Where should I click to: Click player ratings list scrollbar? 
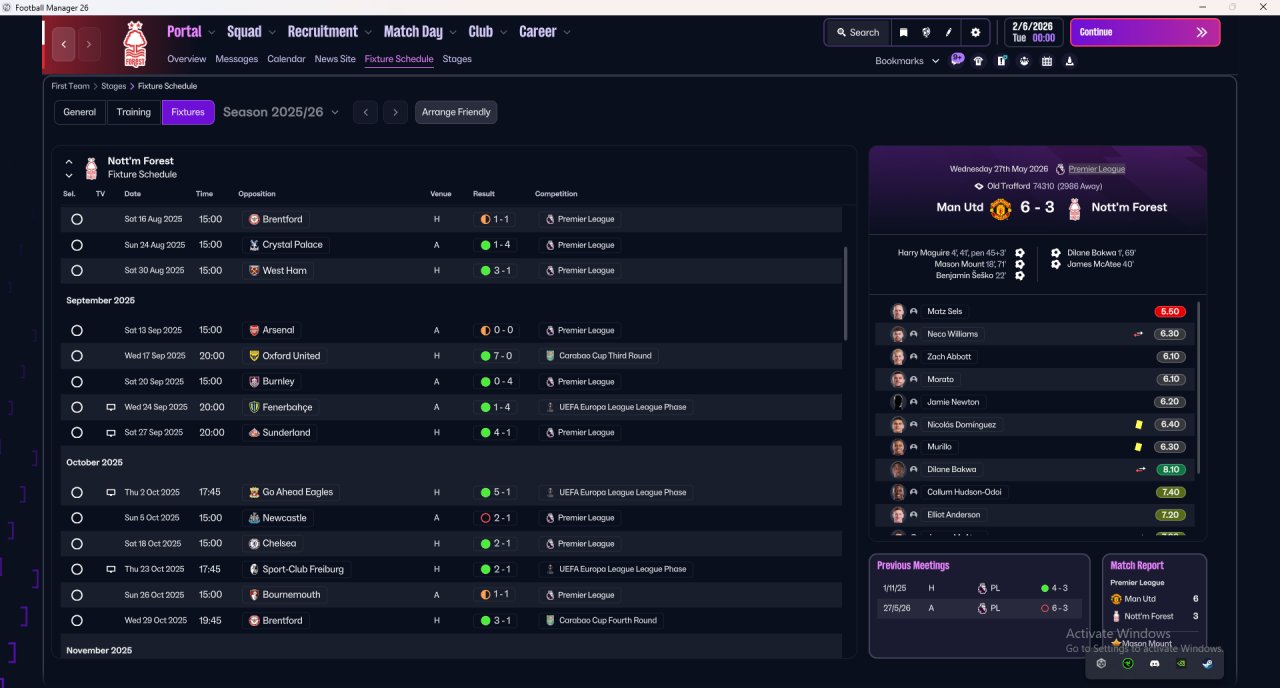point(1199,387)
